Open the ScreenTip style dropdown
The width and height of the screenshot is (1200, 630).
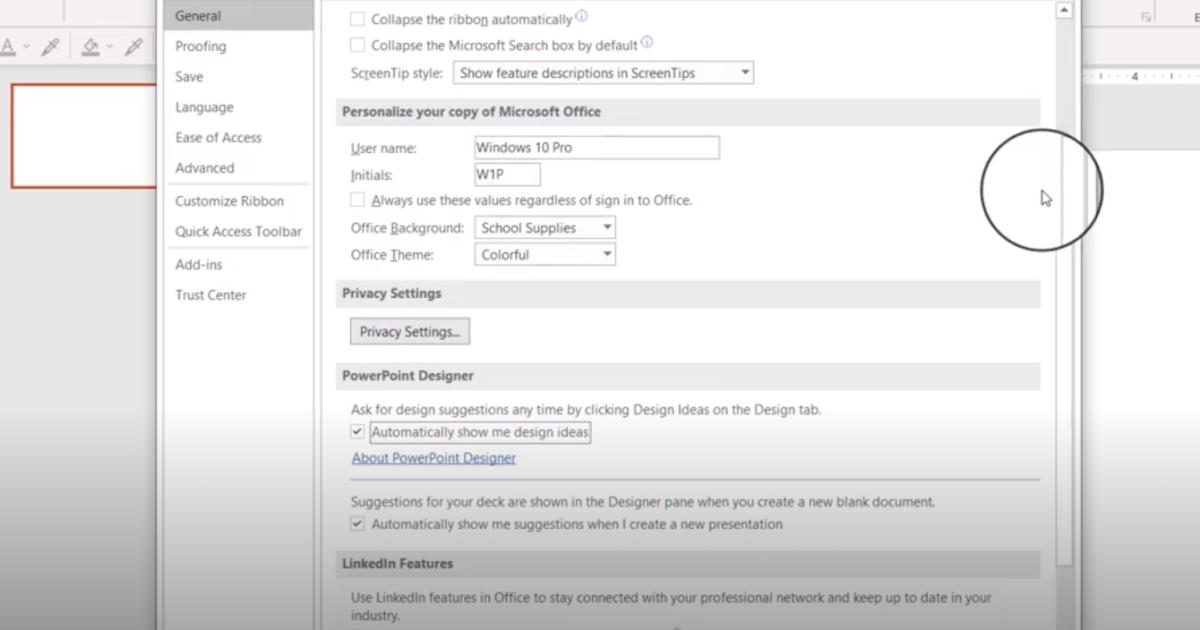click(603, 73)
